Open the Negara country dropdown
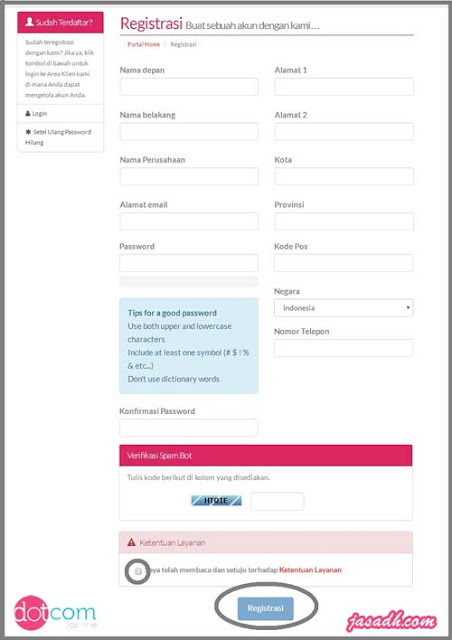The width and height of the screenshot is (452, 640). point(343,308)
